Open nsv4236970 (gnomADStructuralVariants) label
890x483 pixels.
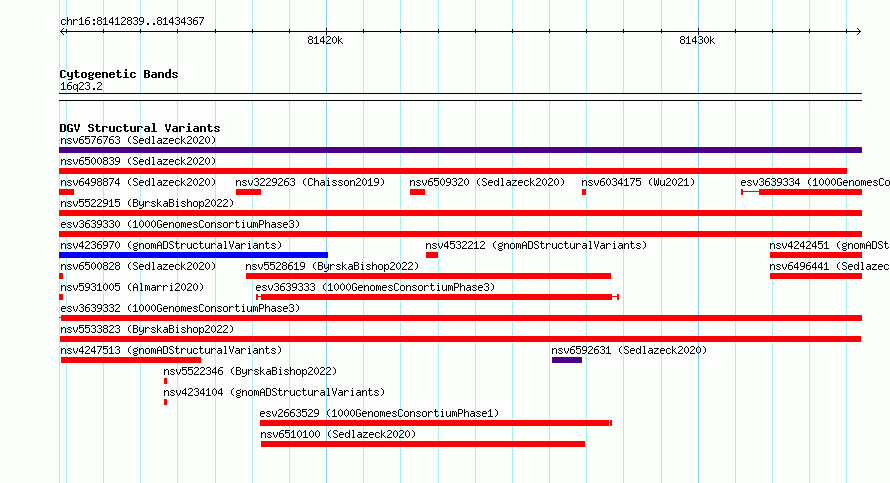171,245
